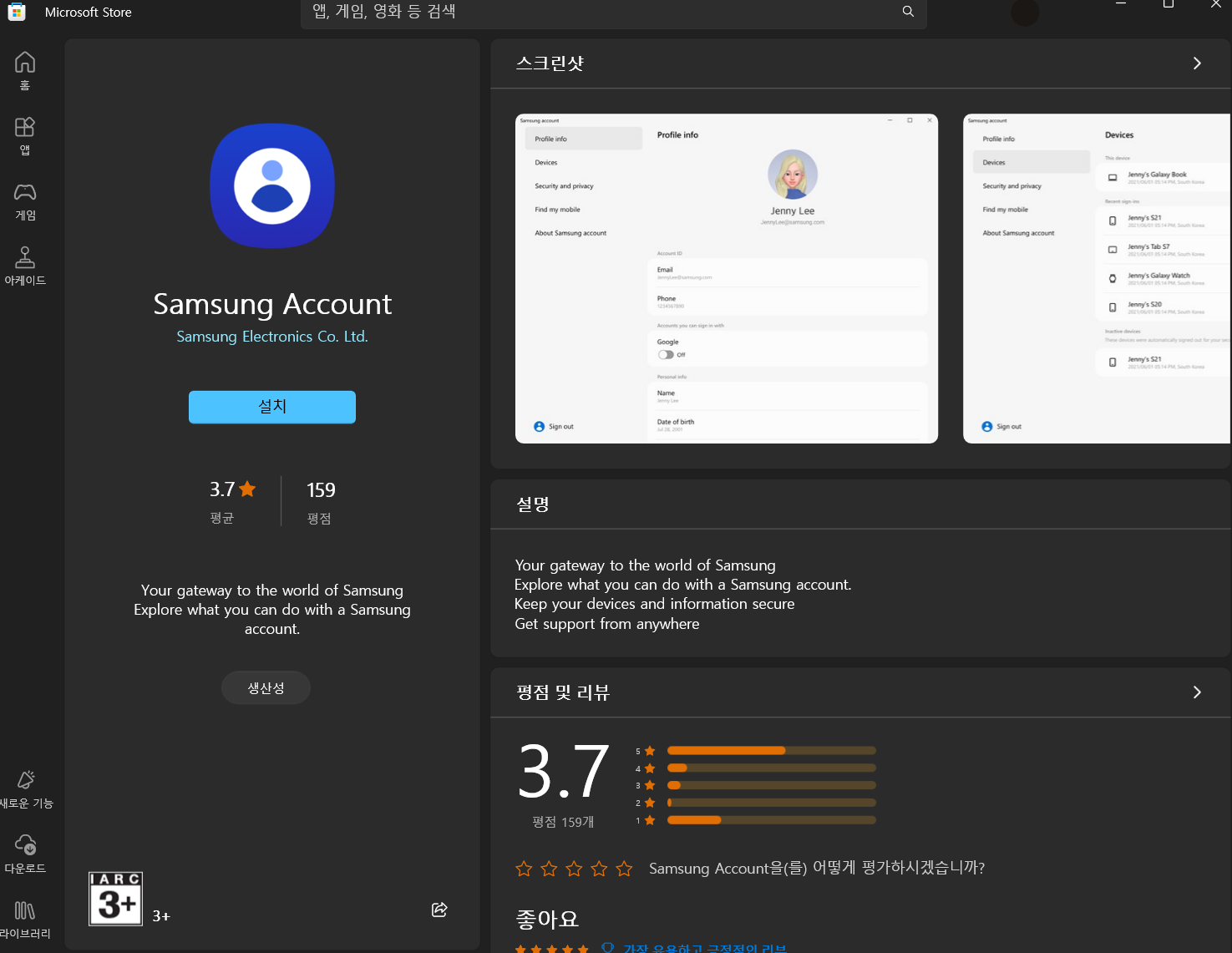Open the Home (홈) section
1232x953 pixels.
[x=25, y=71]
